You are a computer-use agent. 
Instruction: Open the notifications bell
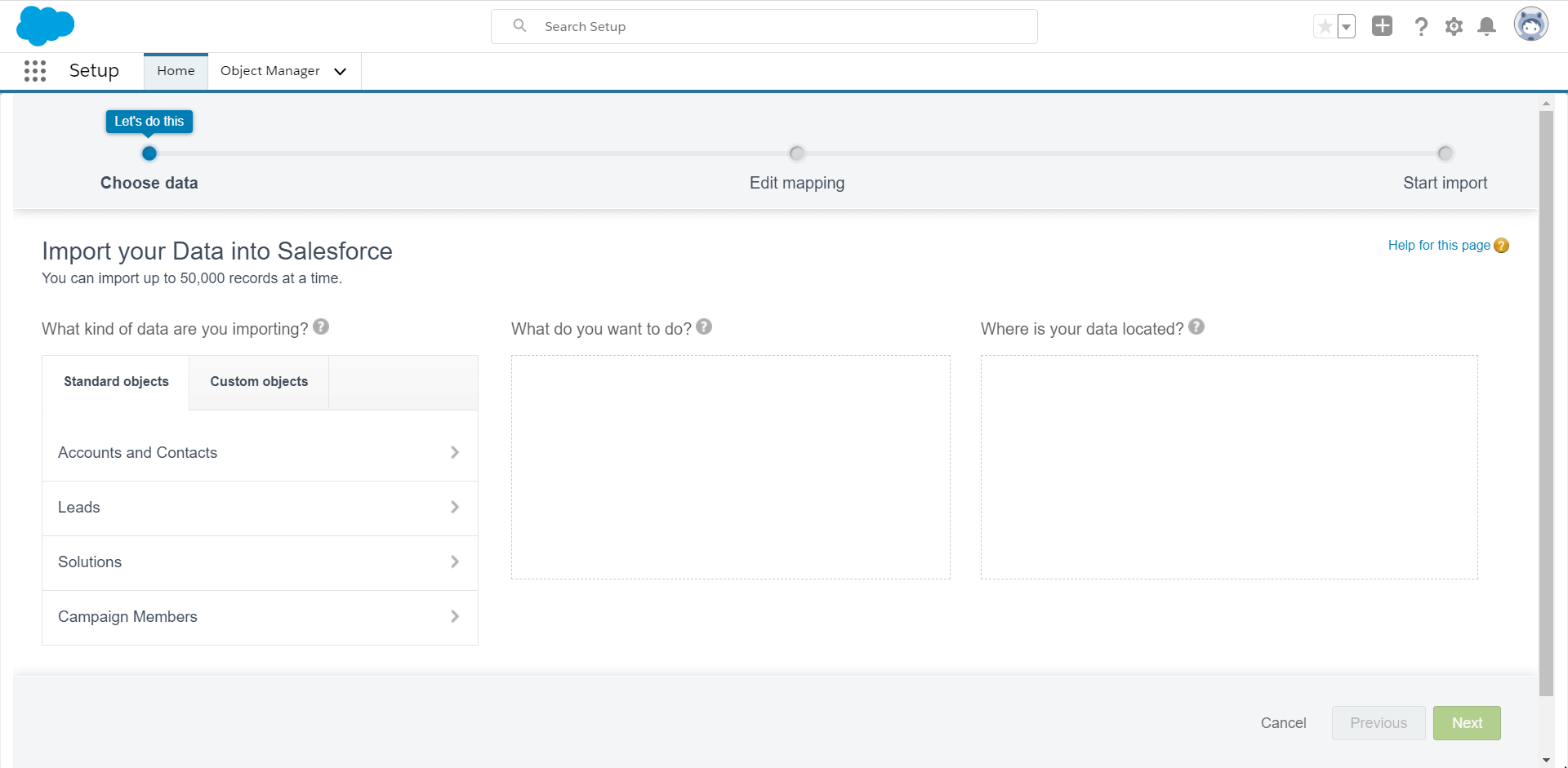pyautogui.click(x=1487, y=26)
